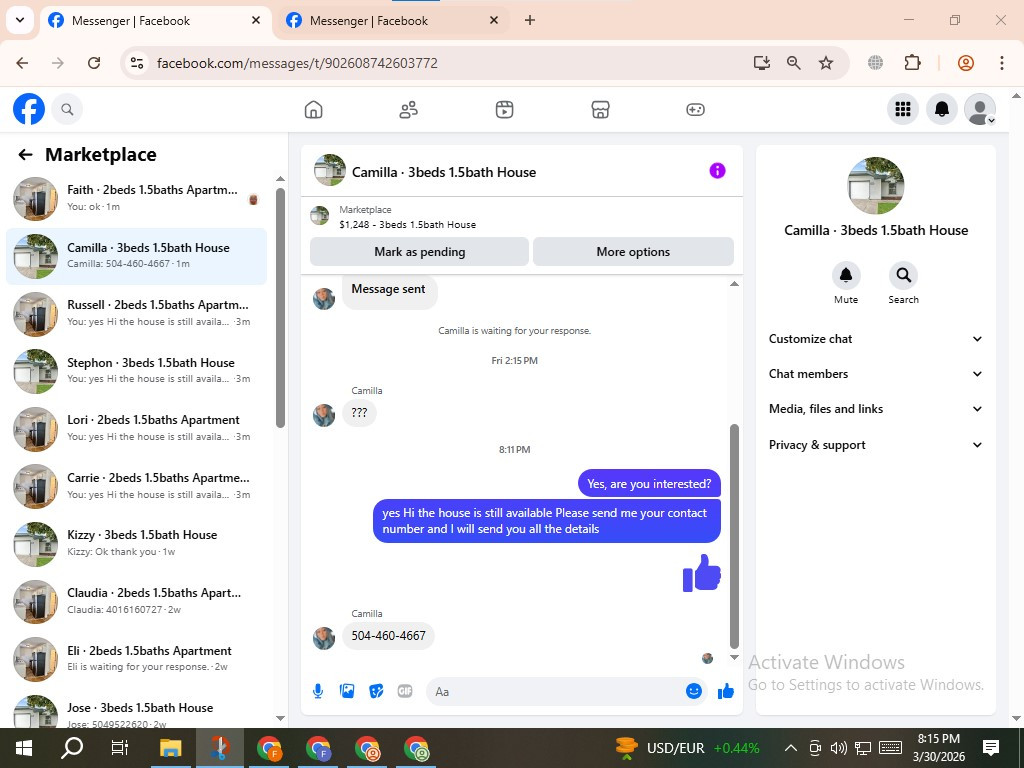Open More options for the listing
Image resolution: width=1024 pixels, height=768 pixels.
coord(633,251)
